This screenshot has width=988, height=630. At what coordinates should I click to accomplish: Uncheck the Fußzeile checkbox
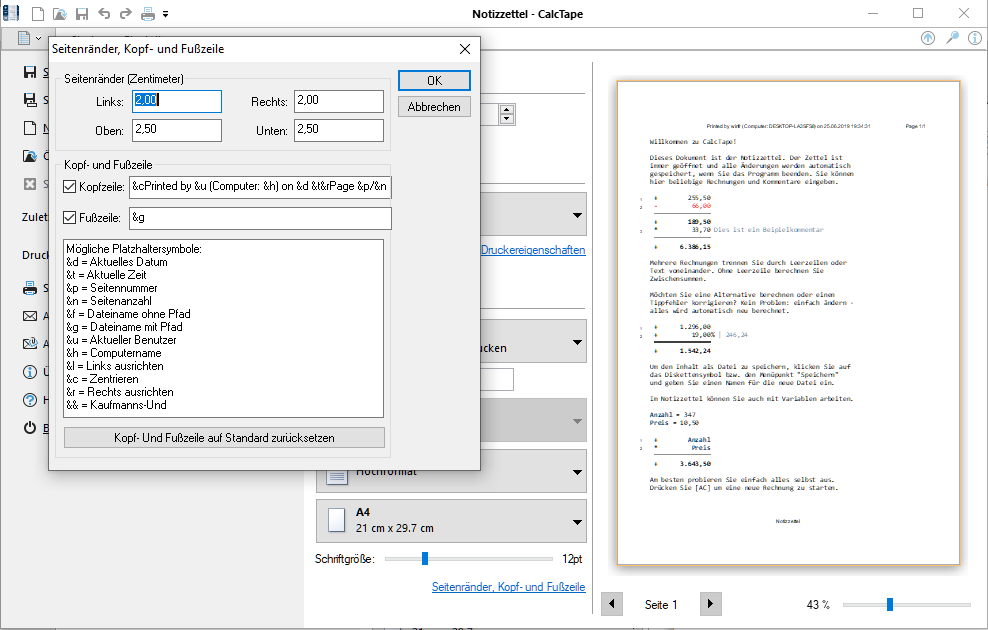point(69,218)
